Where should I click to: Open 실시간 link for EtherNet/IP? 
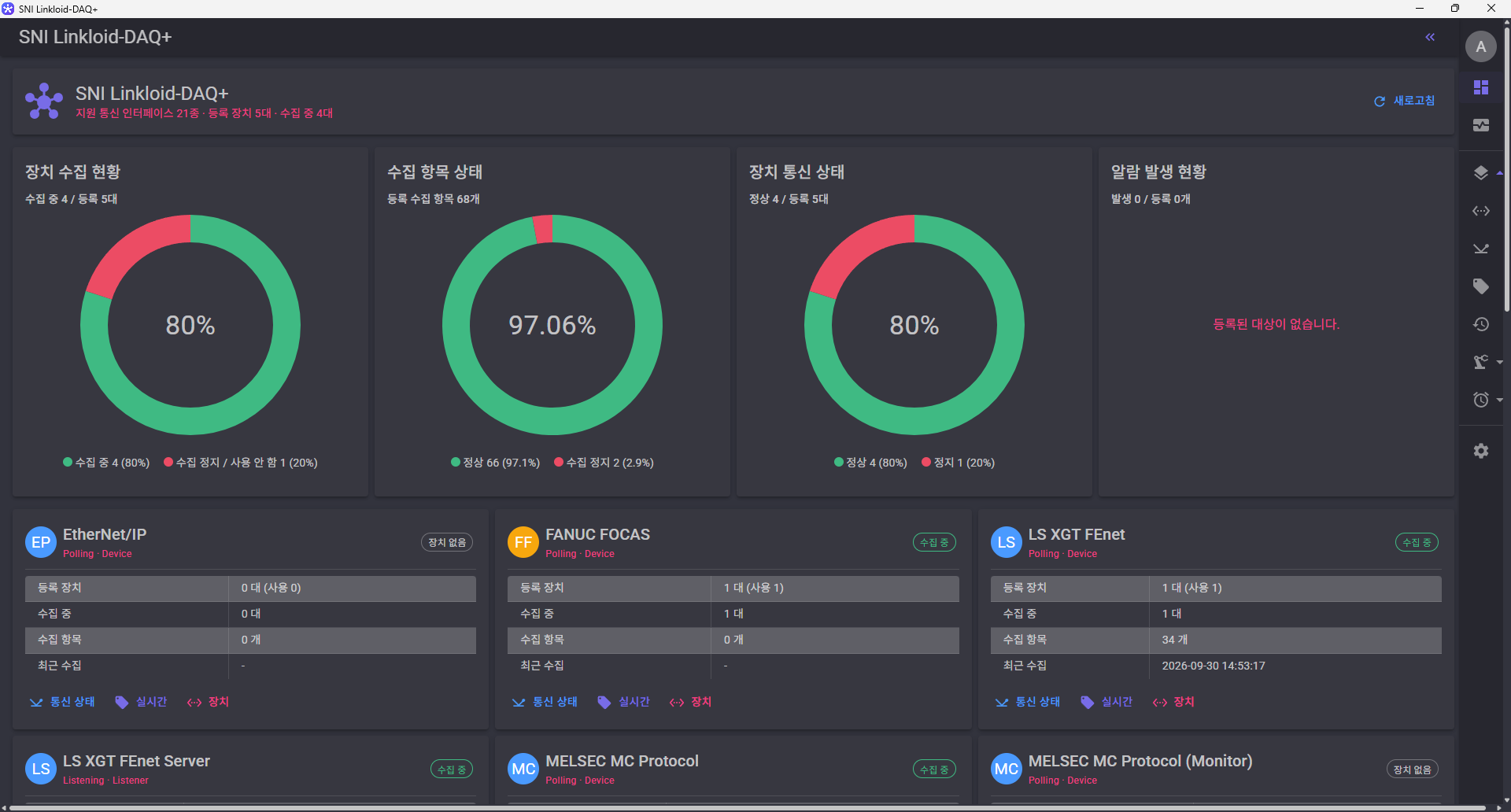pyautogui.click(x=142, y=702)
